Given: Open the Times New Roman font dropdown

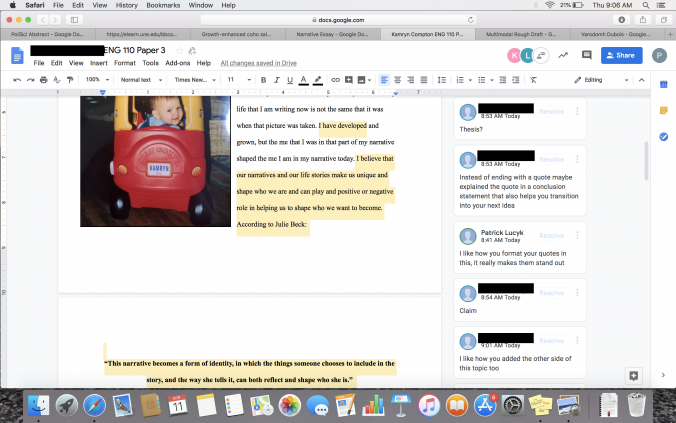Looking at the screenshot, I should tap(195, 80).
